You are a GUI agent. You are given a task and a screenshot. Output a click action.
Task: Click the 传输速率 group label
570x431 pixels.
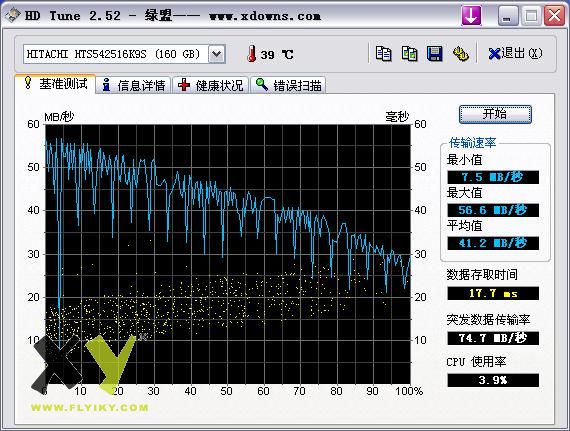(x=472, y=142)
